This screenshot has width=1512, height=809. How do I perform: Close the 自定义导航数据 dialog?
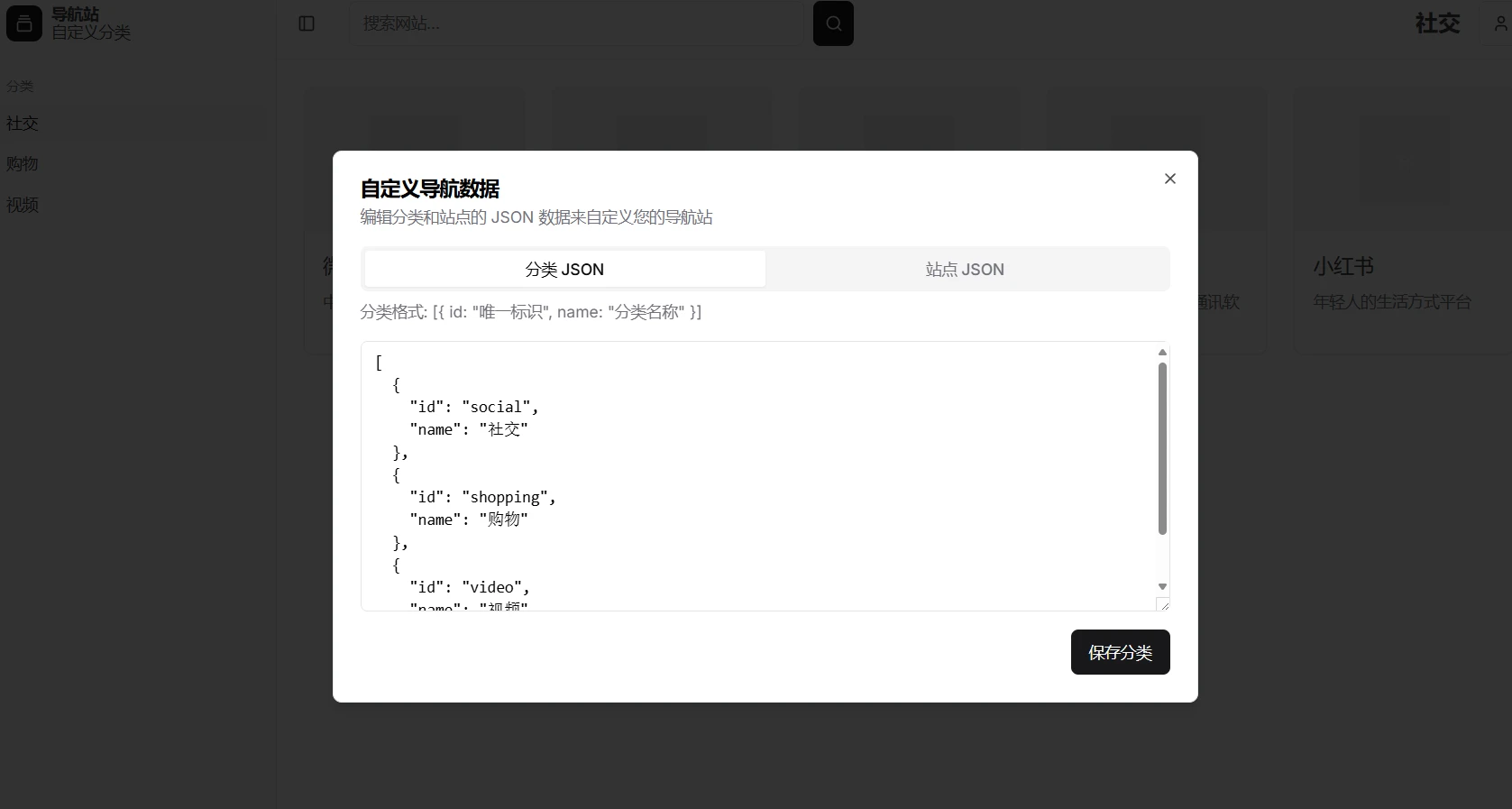coord(1169,179)
